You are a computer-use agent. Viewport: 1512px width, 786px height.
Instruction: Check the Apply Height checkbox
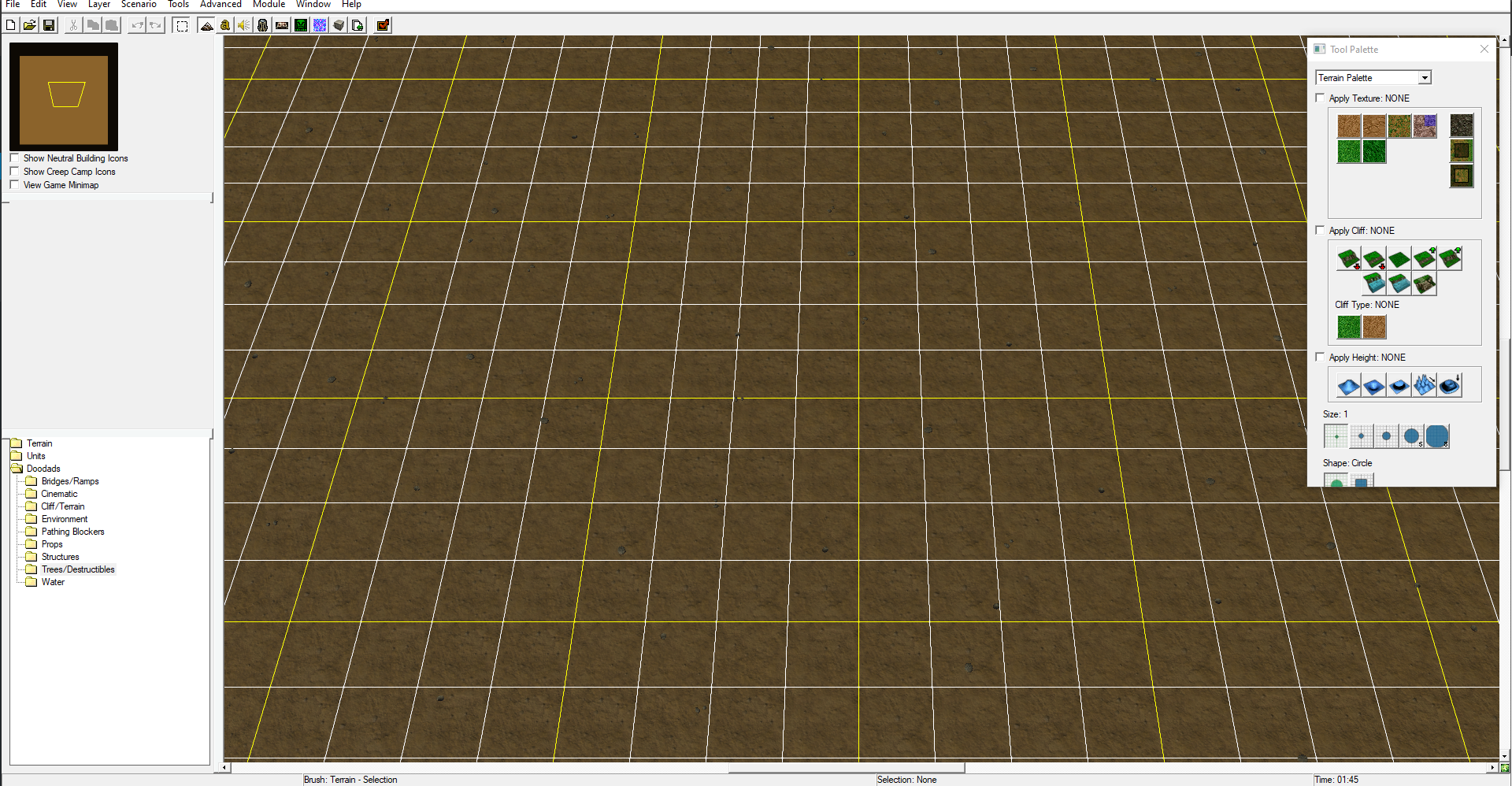click(x=1321, y=357)
